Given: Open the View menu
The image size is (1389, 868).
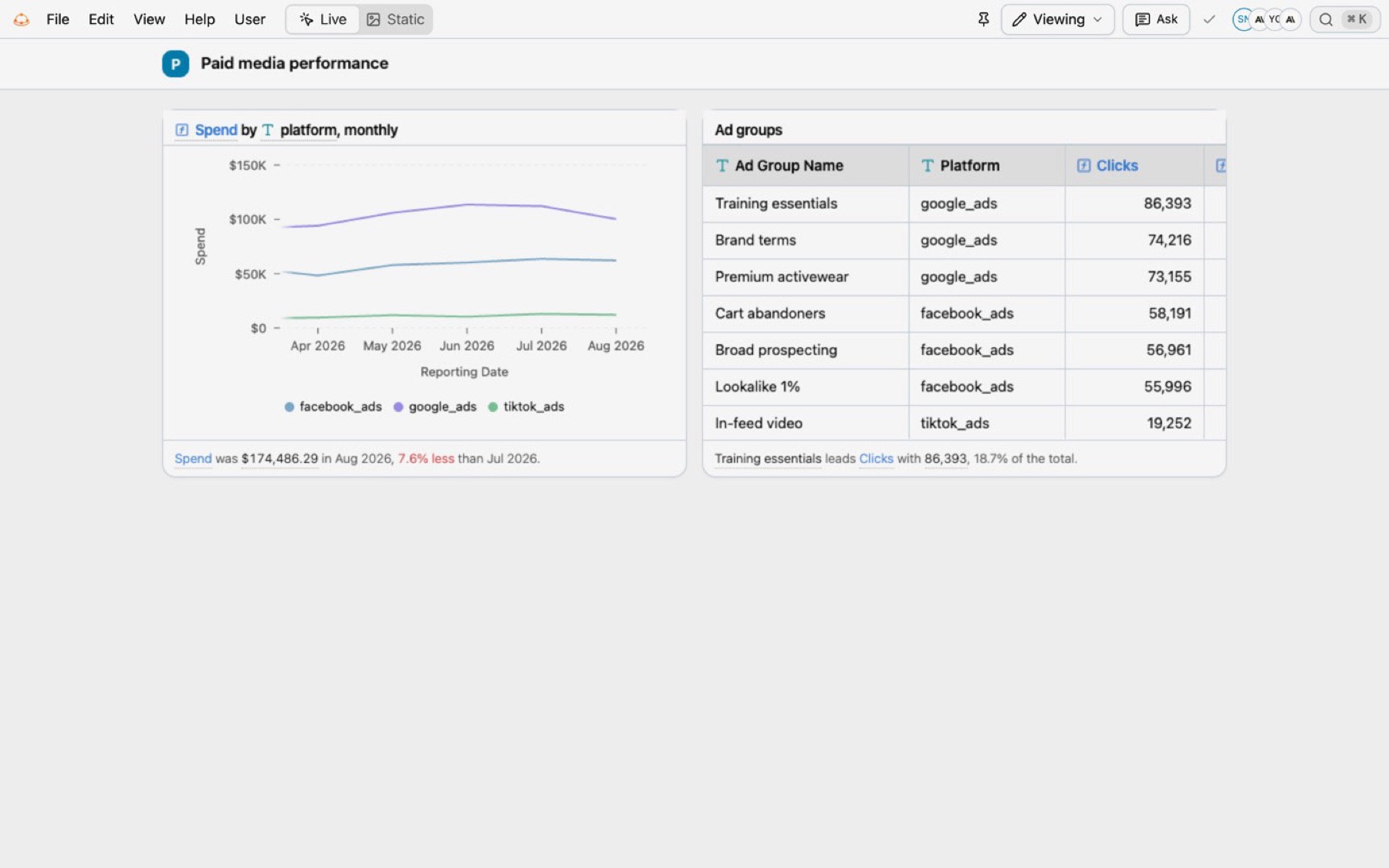Looking at the screenshot, I should 149,19.
